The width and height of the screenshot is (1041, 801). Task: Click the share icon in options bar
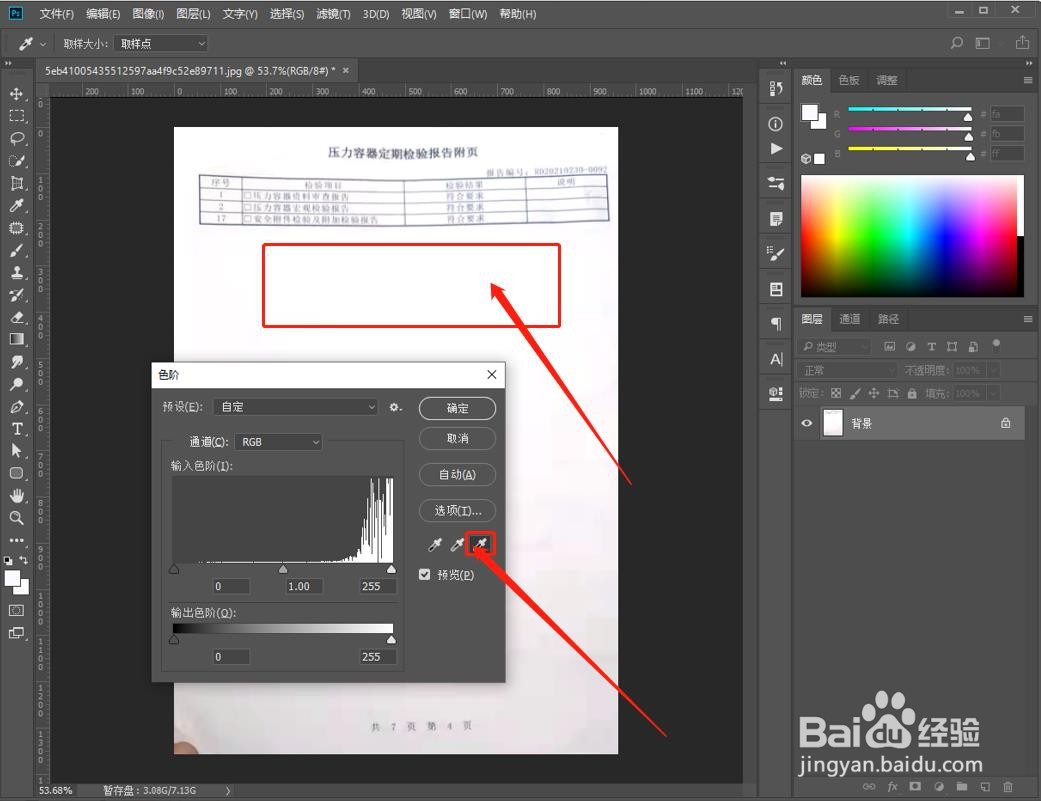[x=1022, y=43]
